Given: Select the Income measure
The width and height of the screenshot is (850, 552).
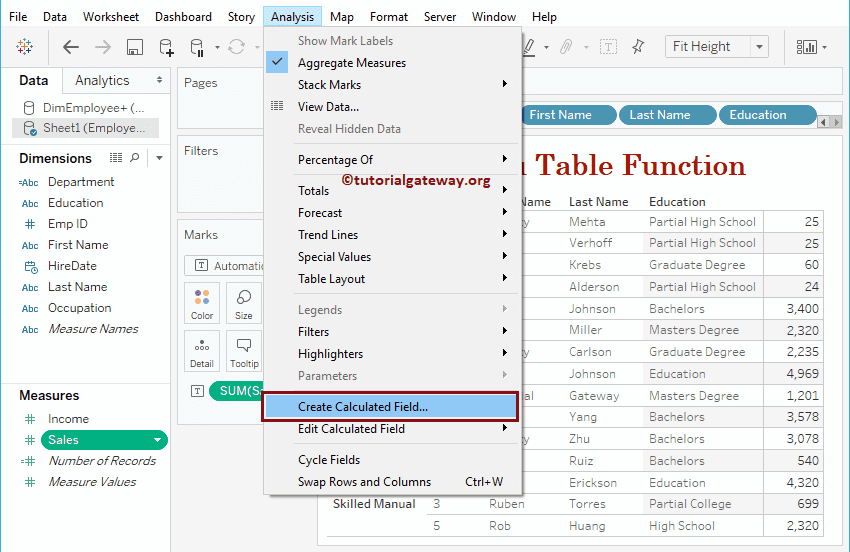Looking at the screenshot, I should (x=68, y=419).
